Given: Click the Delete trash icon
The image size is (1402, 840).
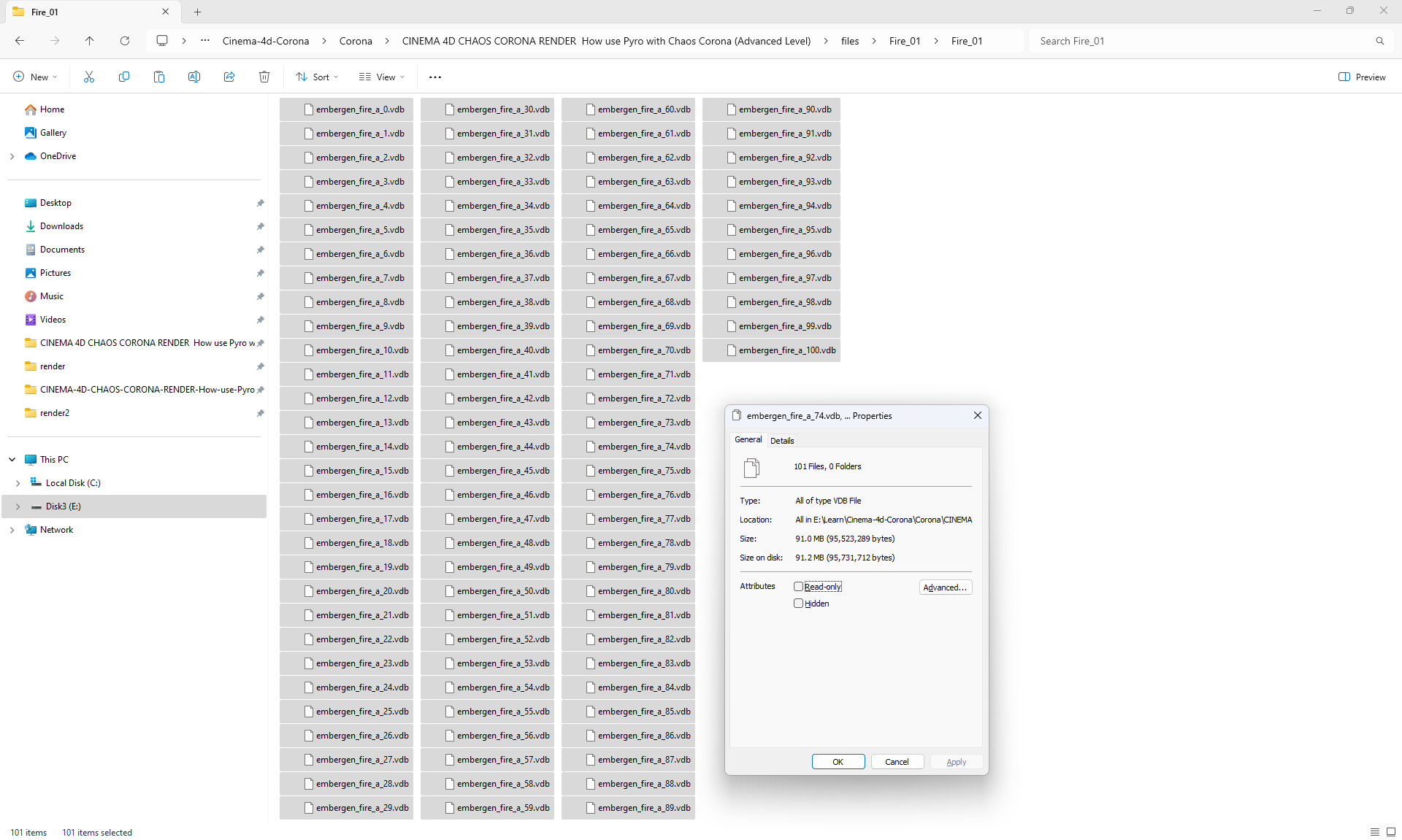Looking at the screenshot, I should (264, 77).
